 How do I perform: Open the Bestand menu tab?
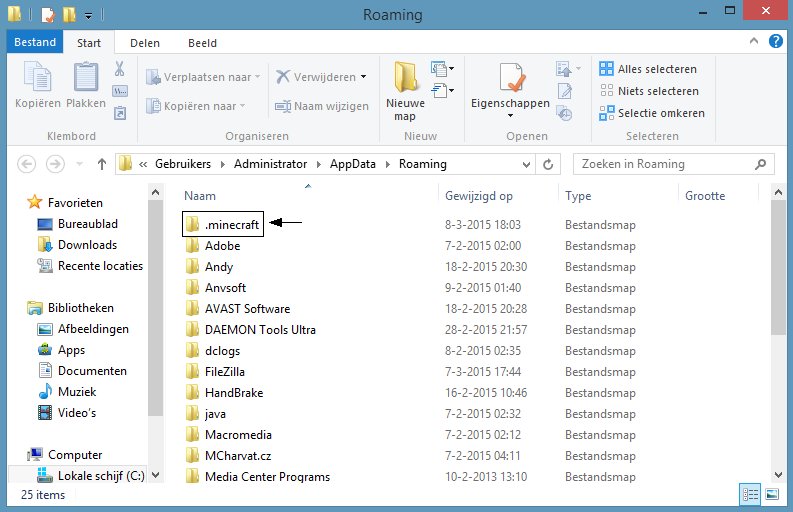(35, 43)
